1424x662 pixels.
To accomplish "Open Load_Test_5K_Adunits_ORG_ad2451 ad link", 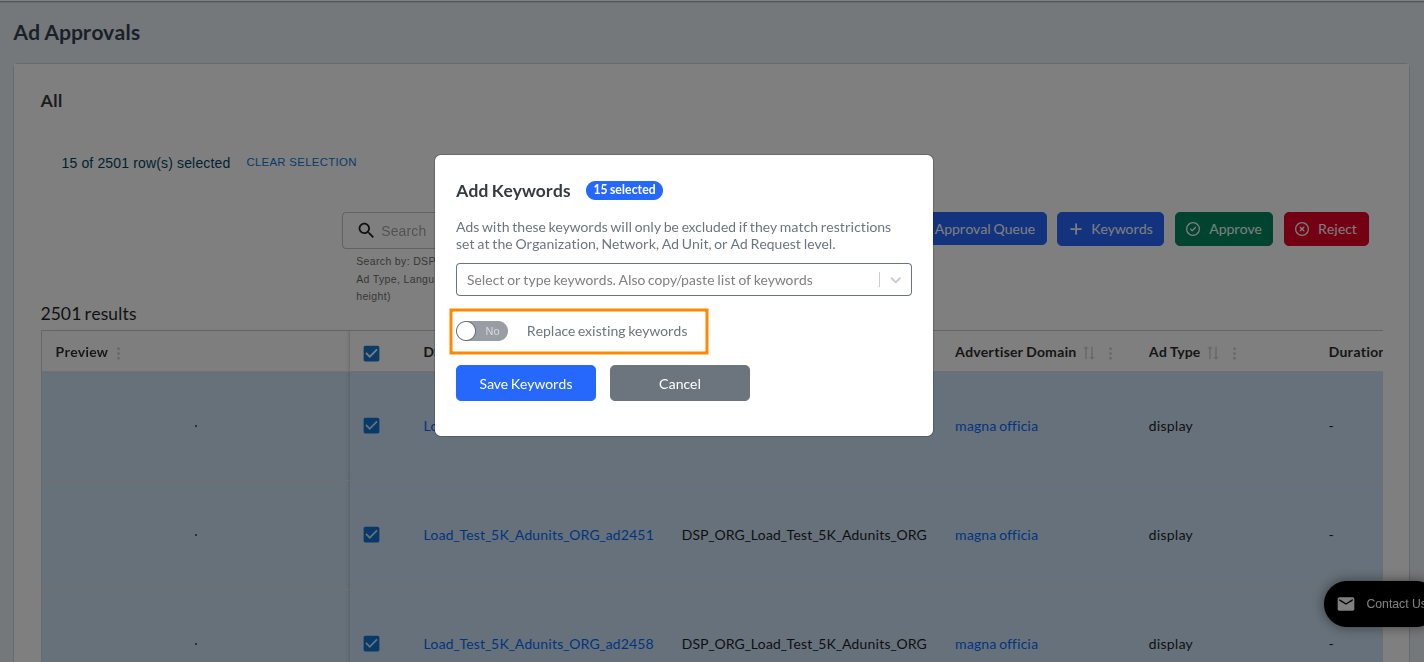I will pyautogui.click(x=539, y=535).
